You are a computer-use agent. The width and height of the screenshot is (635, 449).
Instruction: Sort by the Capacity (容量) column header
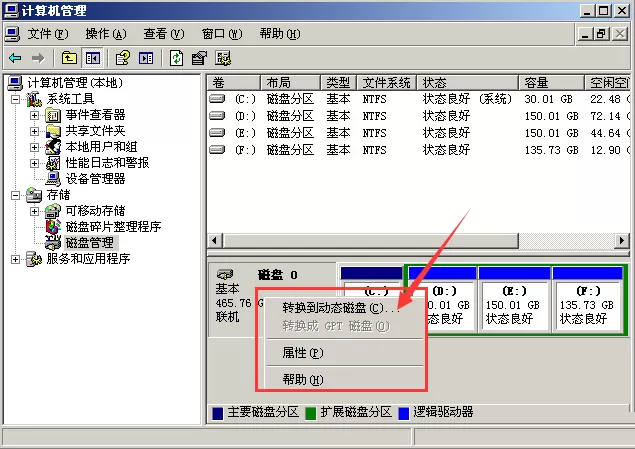pyautogui.click(x=551, y=83)
